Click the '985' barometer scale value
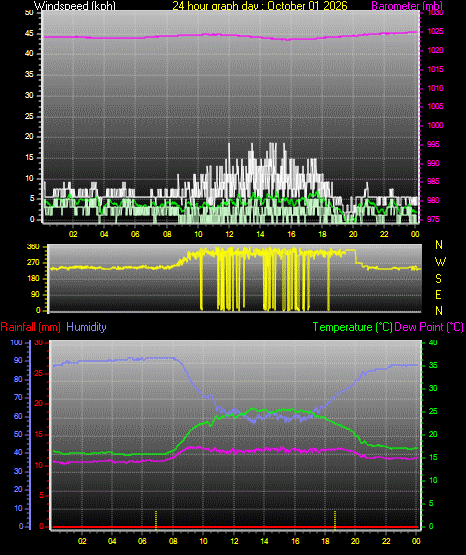466x555 pixels. 433,181
